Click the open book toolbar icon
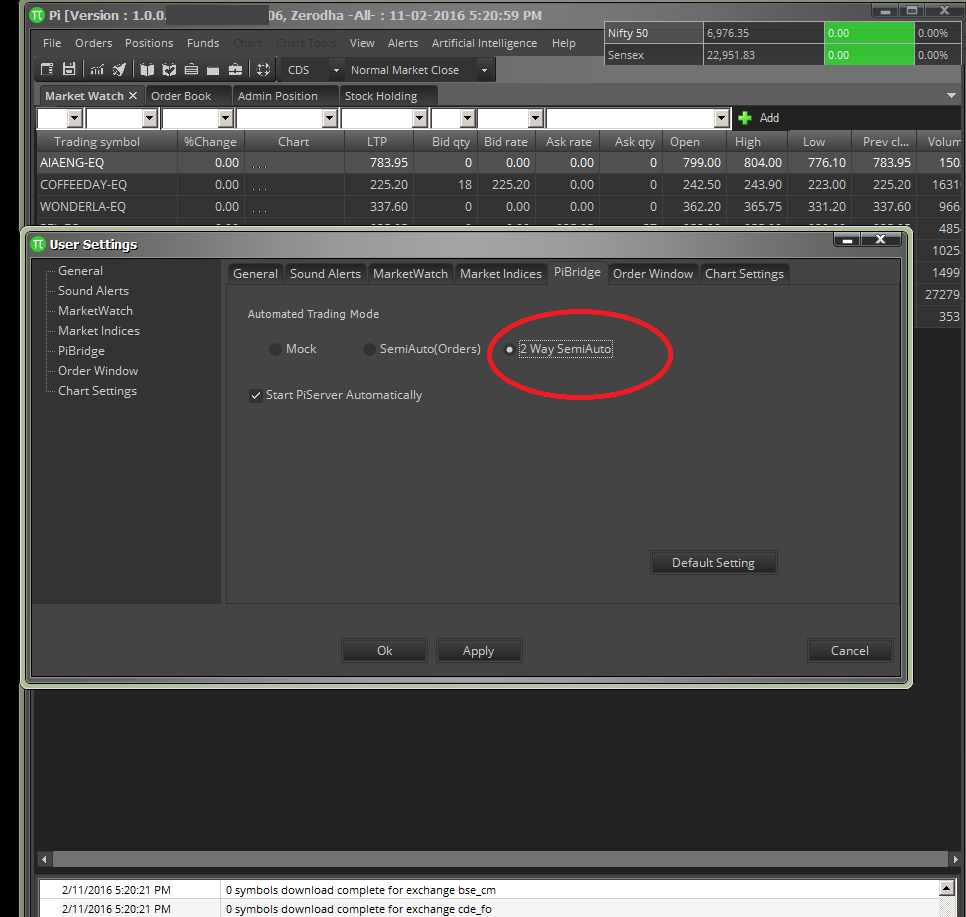Viewport: 966px width, 917px height. point(147,70)
